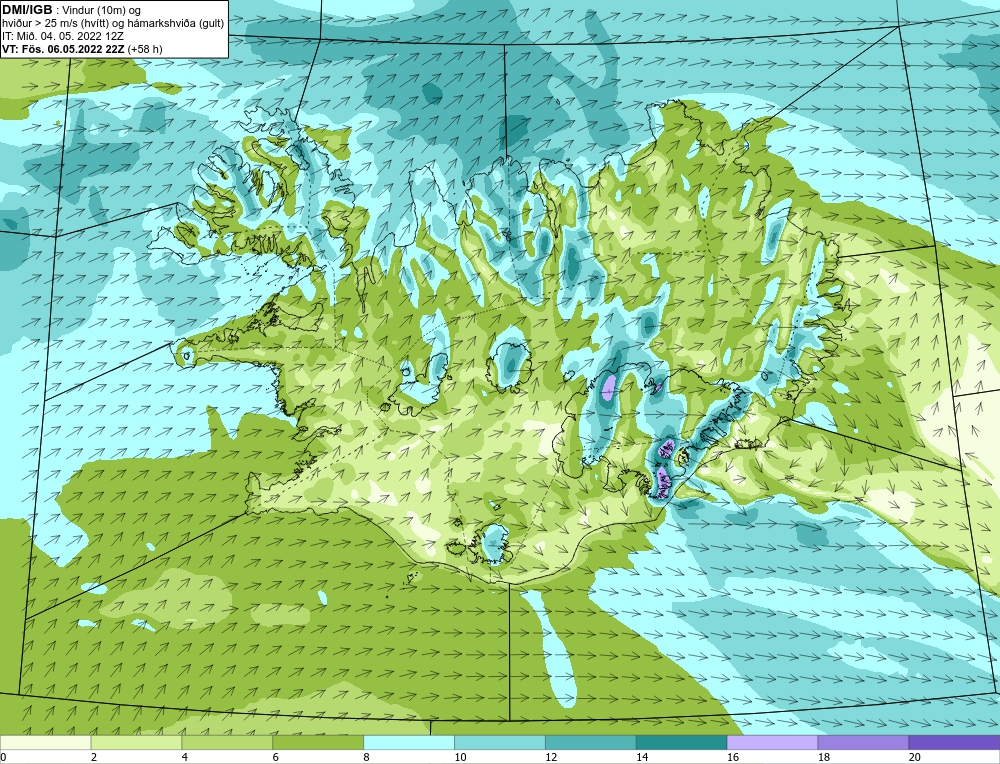Click the legend value "6"
The image size is (1000, 764).
click(x=276, y=757)
